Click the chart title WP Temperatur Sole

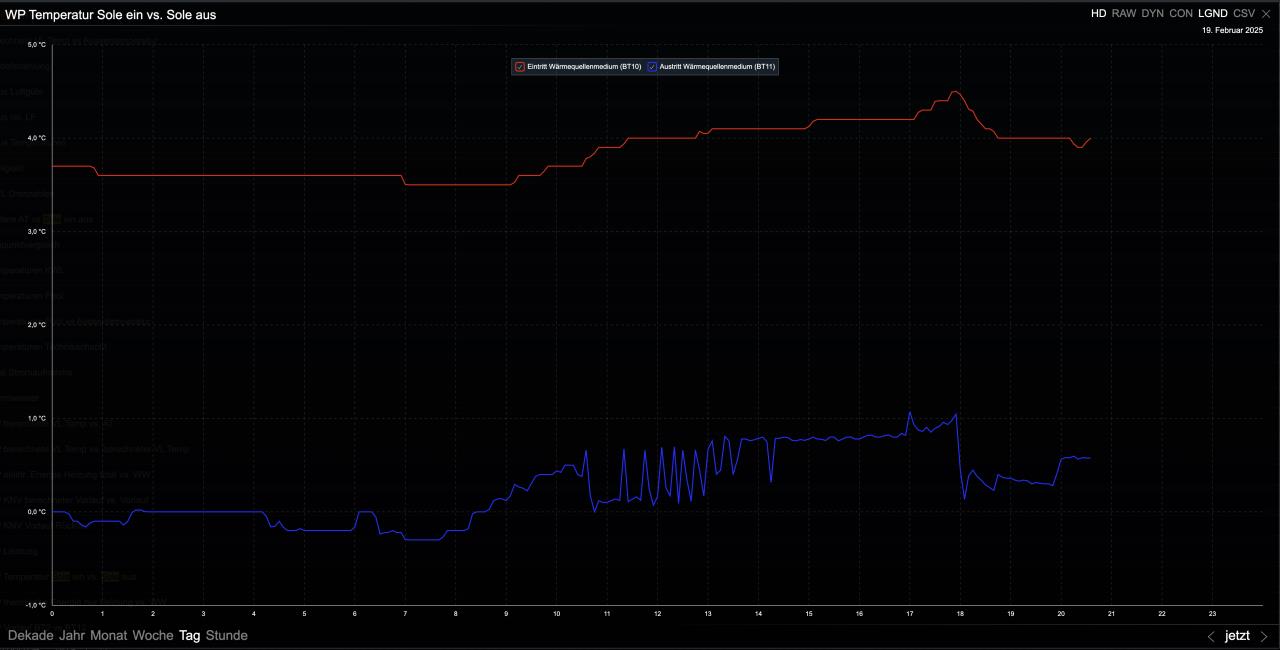110,15
